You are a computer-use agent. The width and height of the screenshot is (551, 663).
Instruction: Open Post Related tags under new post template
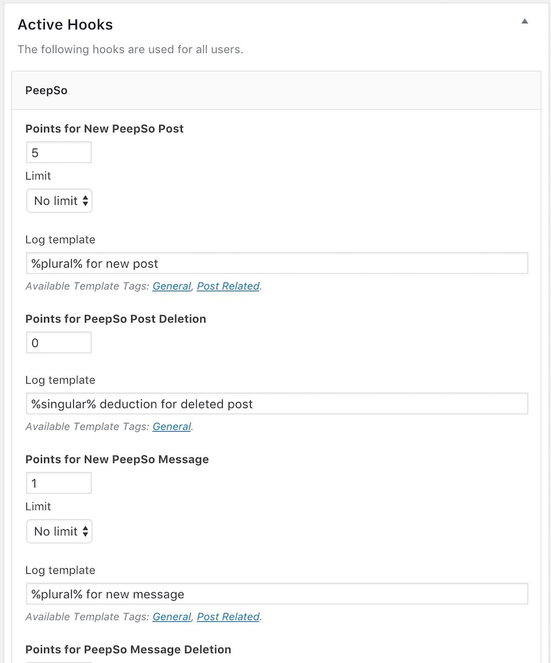click(228, 286)
